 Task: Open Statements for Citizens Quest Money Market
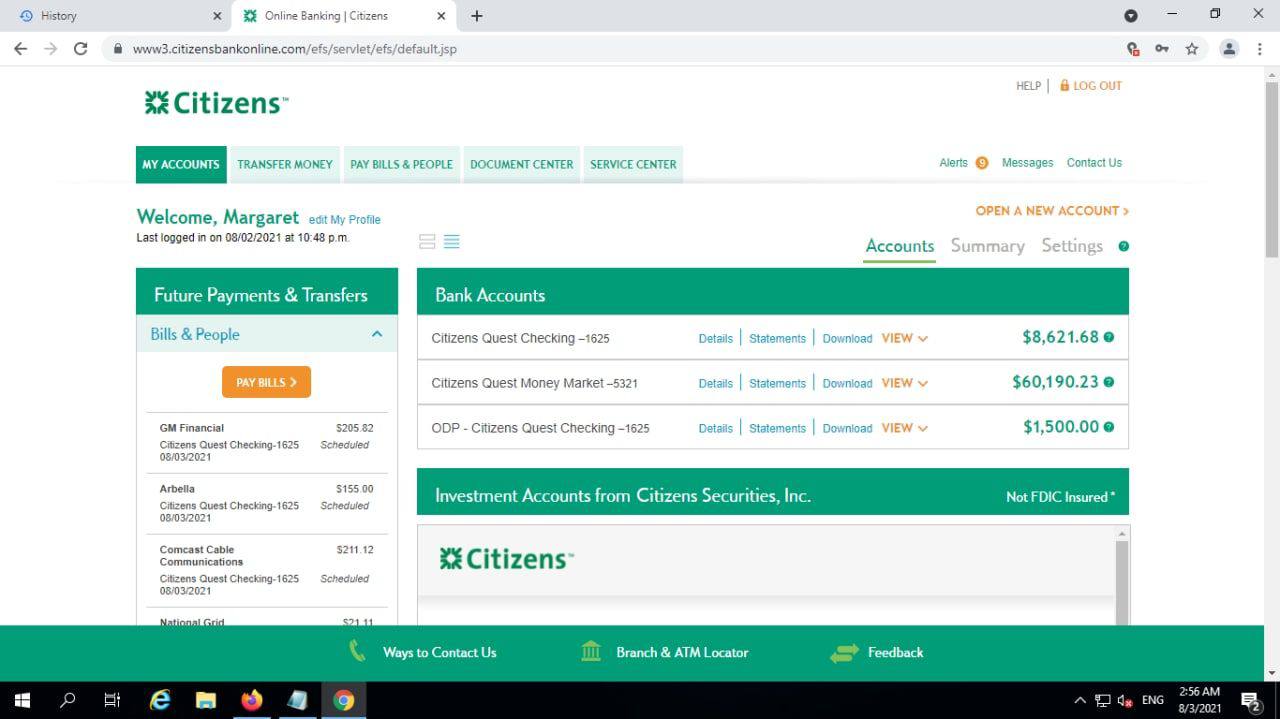[x=777, y=384]
